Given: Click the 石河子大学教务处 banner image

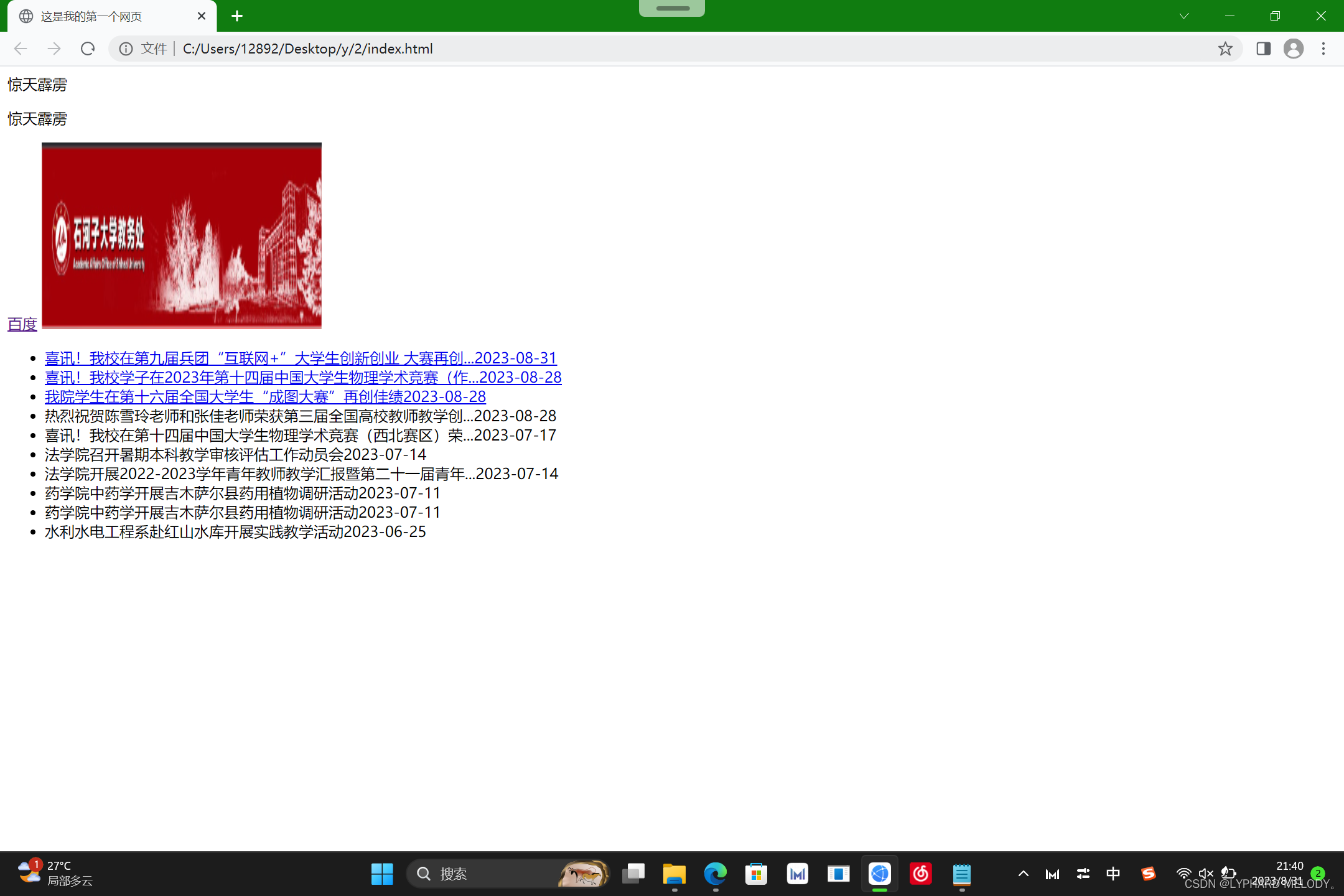Looking at the screenshot, I should tap(182, 236).
